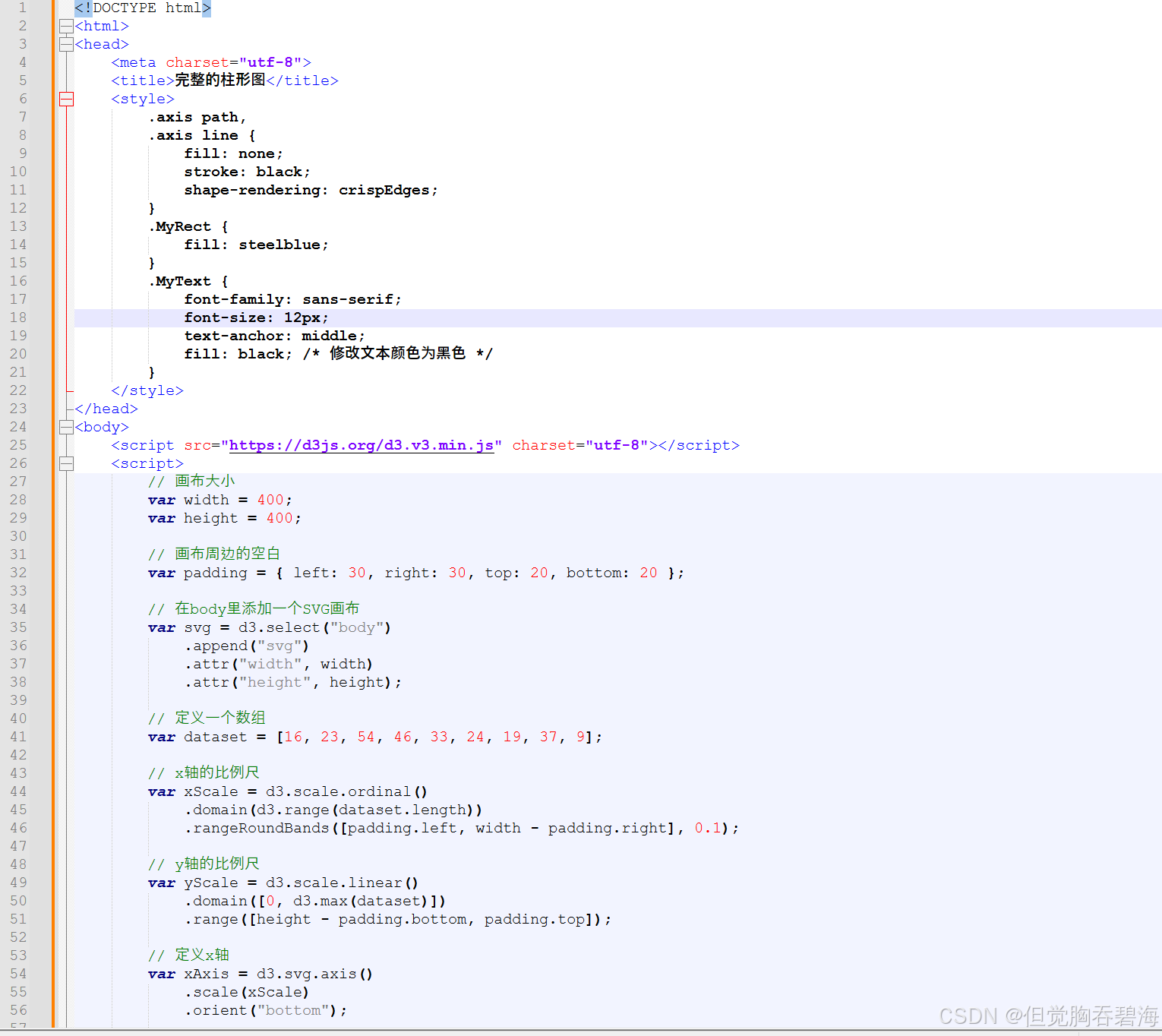Click the '.MyText {' selector
This screenshot has height=1036, width=1162.
point(188,281)
